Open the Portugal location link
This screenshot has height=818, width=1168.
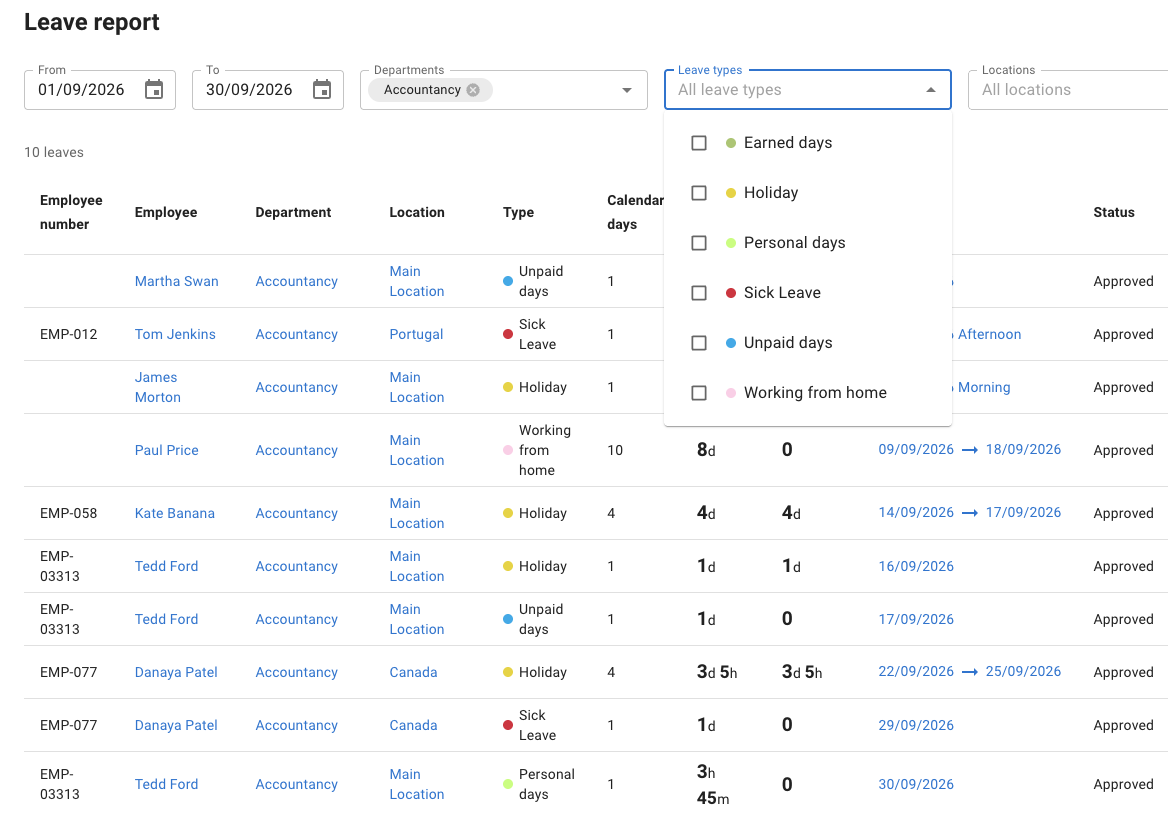416,334
